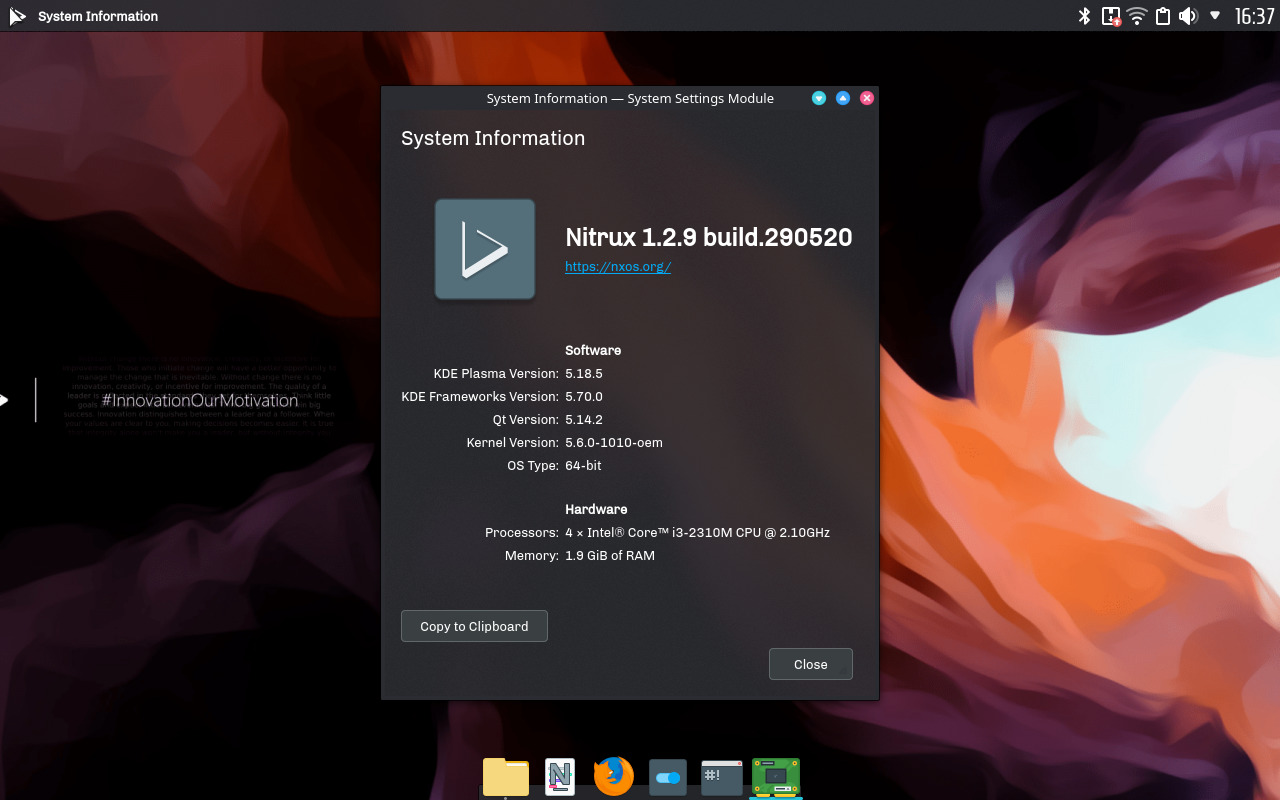Open System Settings toggle icon in dock
1280x800 pixels.
(x=668, y=777)
